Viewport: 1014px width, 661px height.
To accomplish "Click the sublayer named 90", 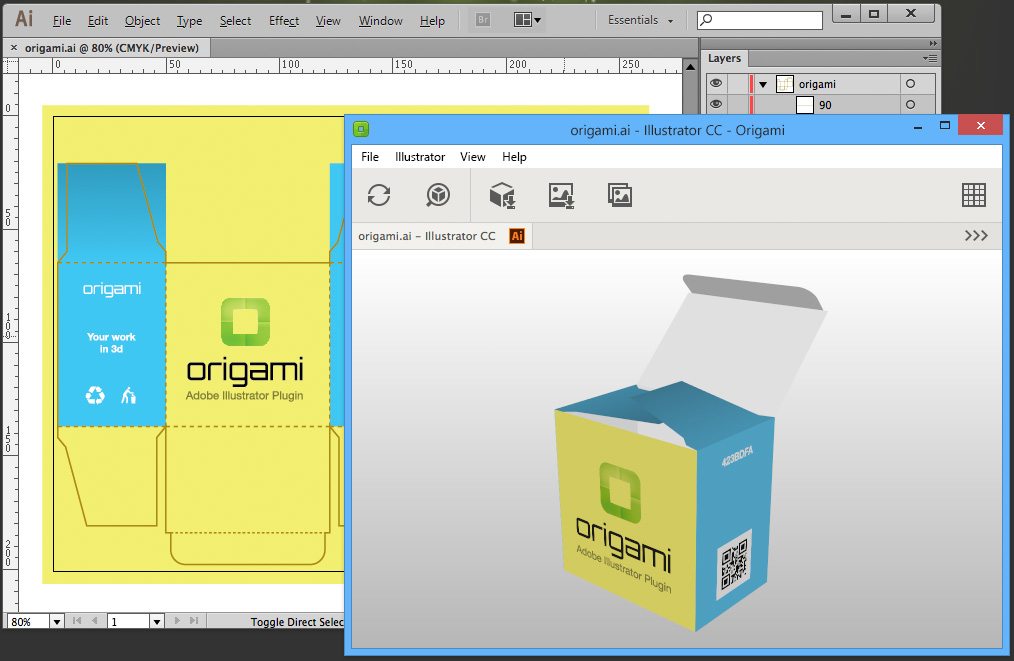I will [x=825, y=105].
